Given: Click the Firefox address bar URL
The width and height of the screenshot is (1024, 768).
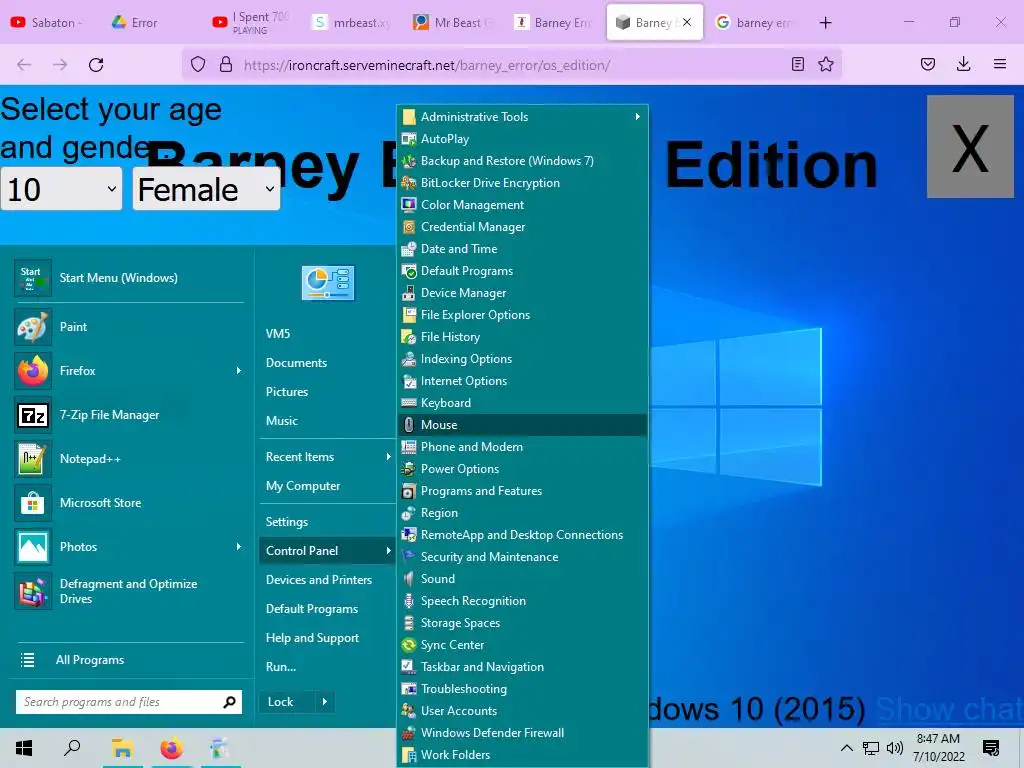Looking at the screenshot, I should coord(427,65).
